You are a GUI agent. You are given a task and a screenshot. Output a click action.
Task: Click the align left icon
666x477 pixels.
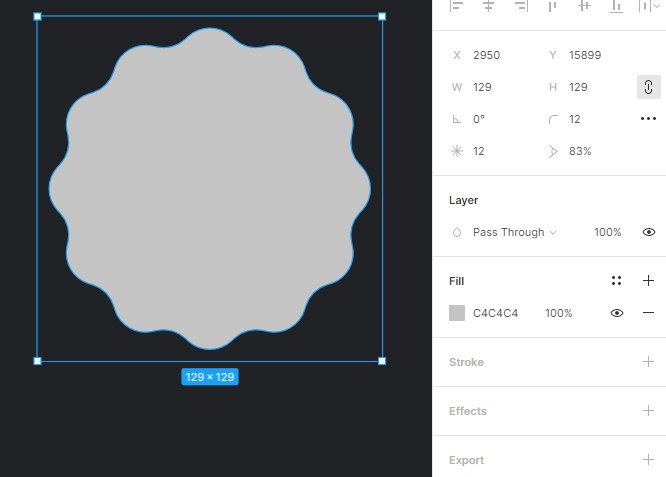tap(457, 6)
